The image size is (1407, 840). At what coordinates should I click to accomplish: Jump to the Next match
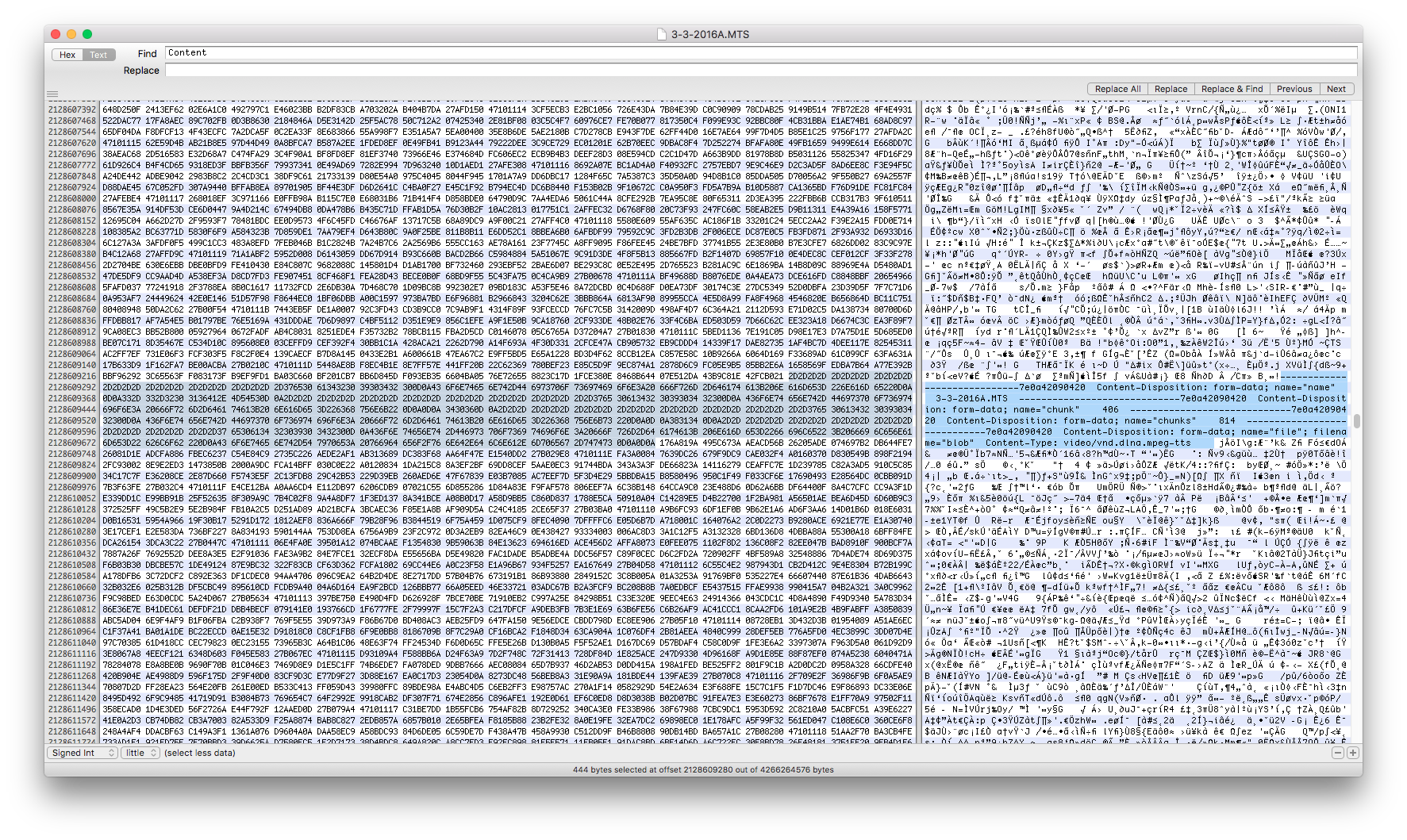coord(1336,89)
